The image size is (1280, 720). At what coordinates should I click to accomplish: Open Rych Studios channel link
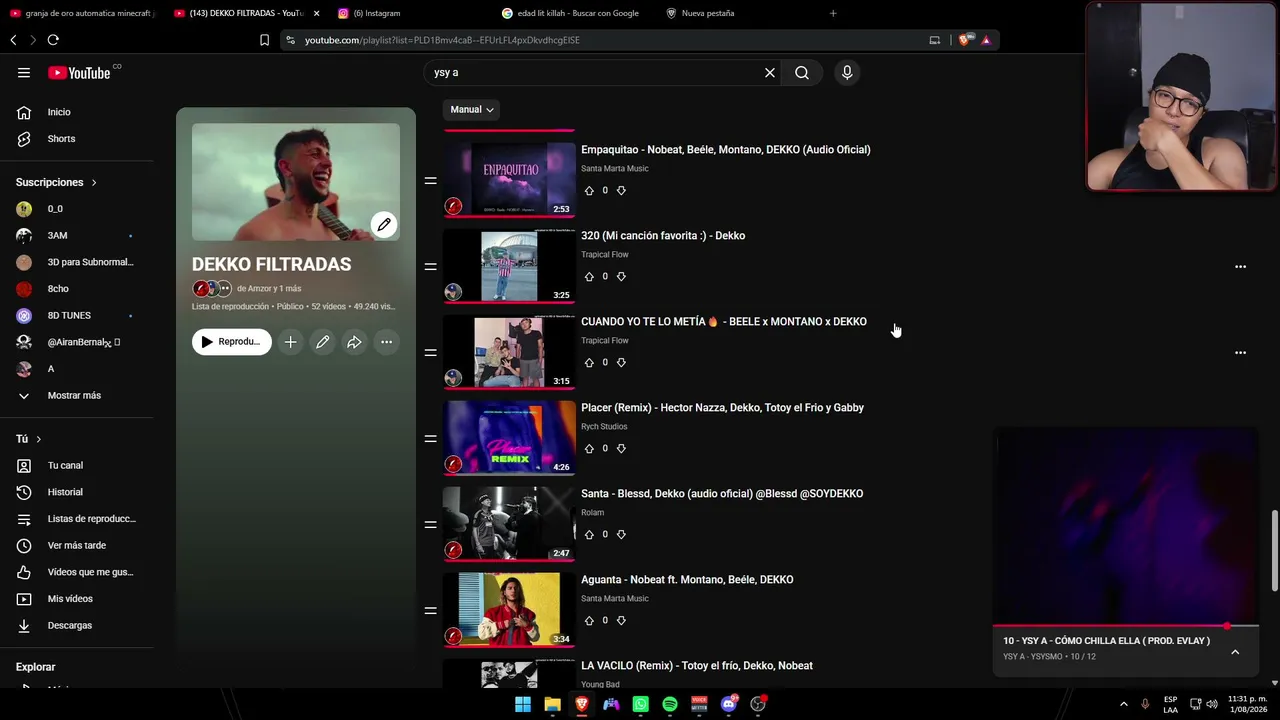tap(604, 427)
